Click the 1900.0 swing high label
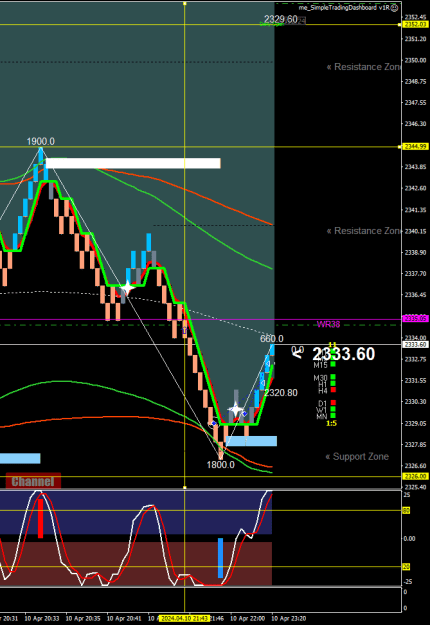Image resolution: width=430 pixels, height=625 pixels. tap(41, 142)
